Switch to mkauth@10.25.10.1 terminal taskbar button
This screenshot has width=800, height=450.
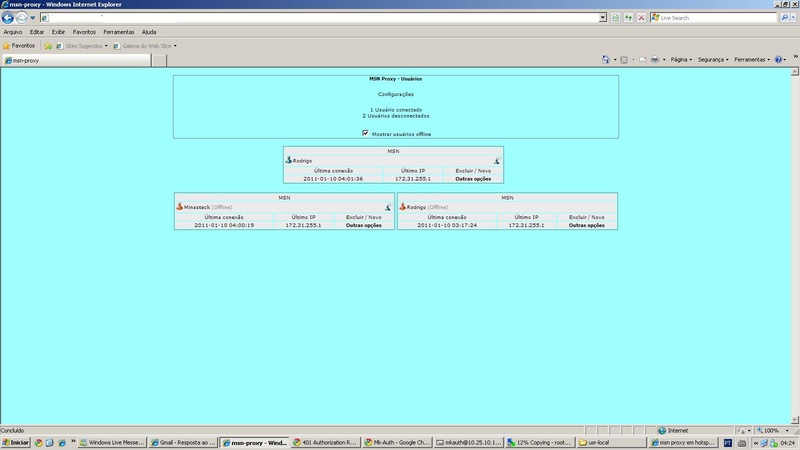(468, 443)
